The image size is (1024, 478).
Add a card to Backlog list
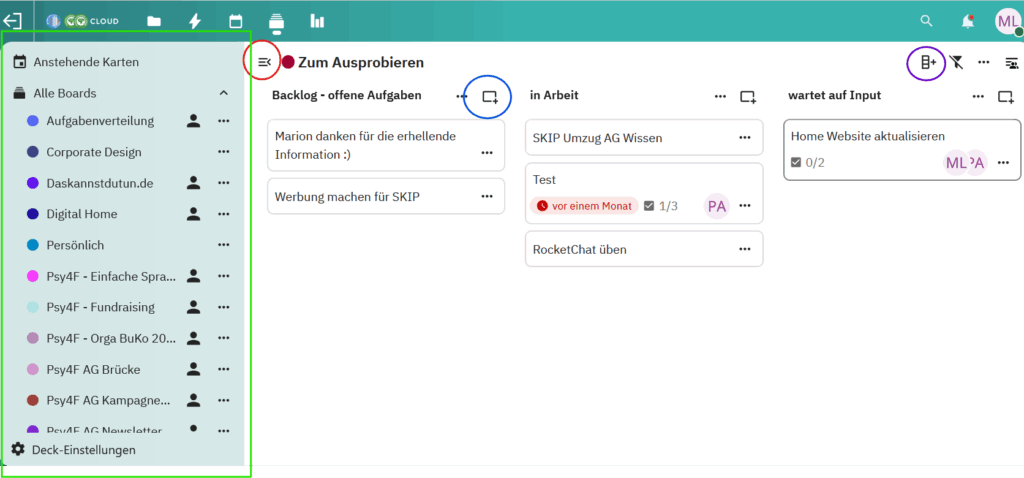pos(489,96)
